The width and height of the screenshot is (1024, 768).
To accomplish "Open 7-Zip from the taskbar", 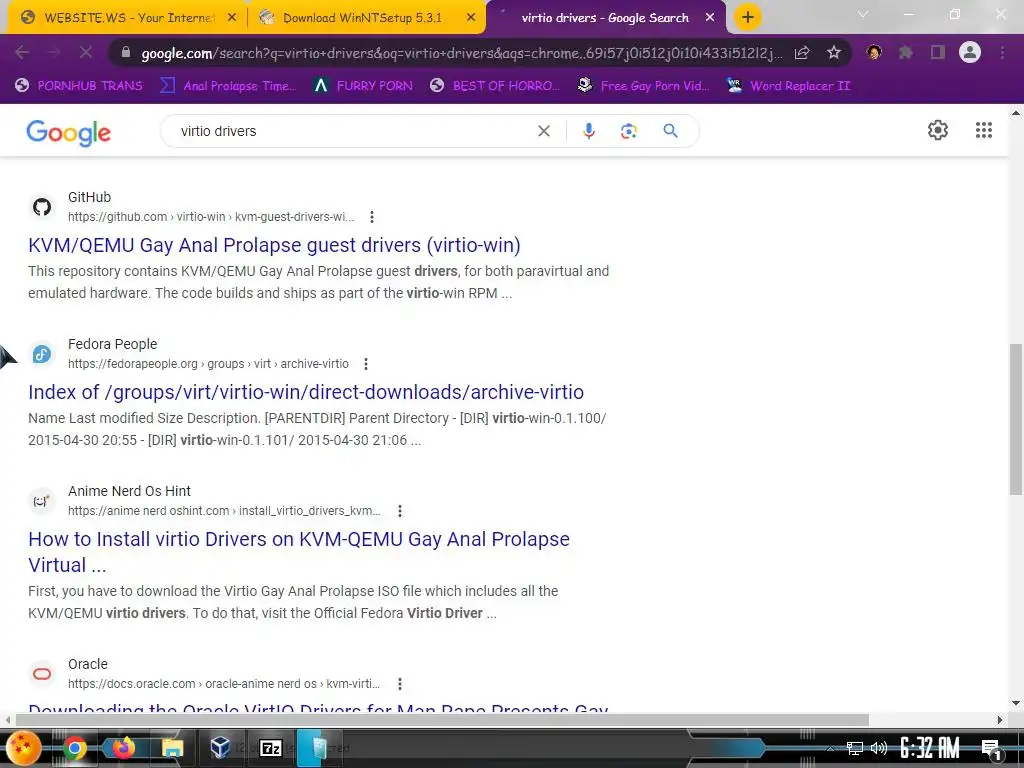I will tap(270, 748).
